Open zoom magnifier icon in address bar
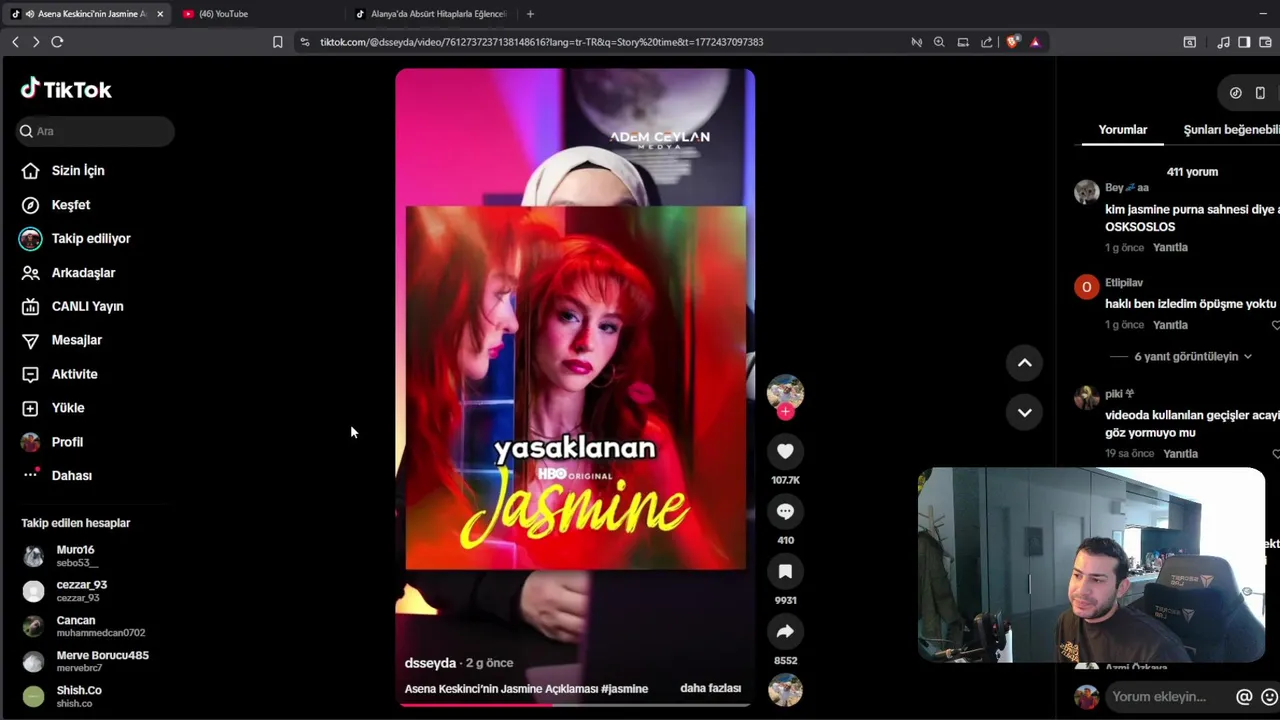The height and width of the screenshot is (720, 1280). click(939, 42)
